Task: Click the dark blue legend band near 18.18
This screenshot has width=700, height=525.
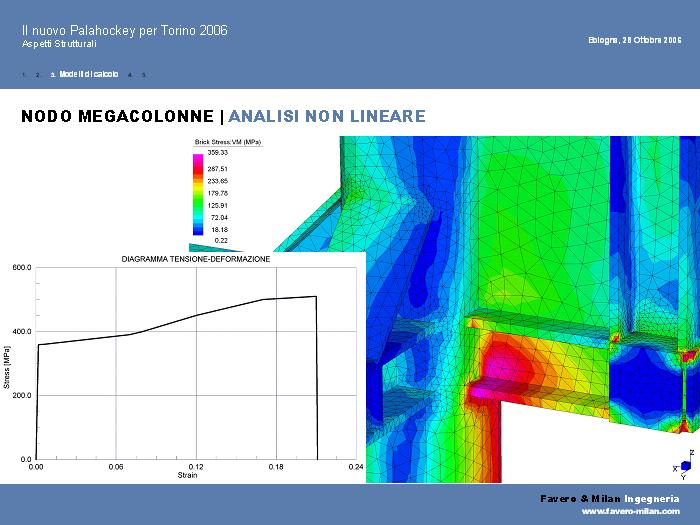Action: tap(197, 229)
